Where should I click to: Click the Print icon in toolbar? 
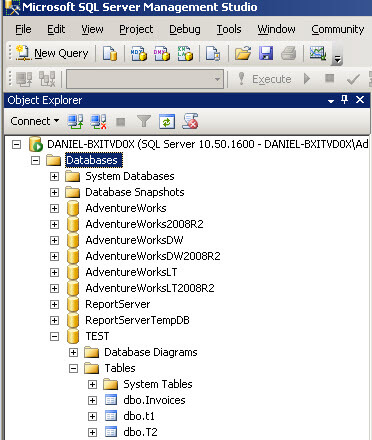[289, 53]
